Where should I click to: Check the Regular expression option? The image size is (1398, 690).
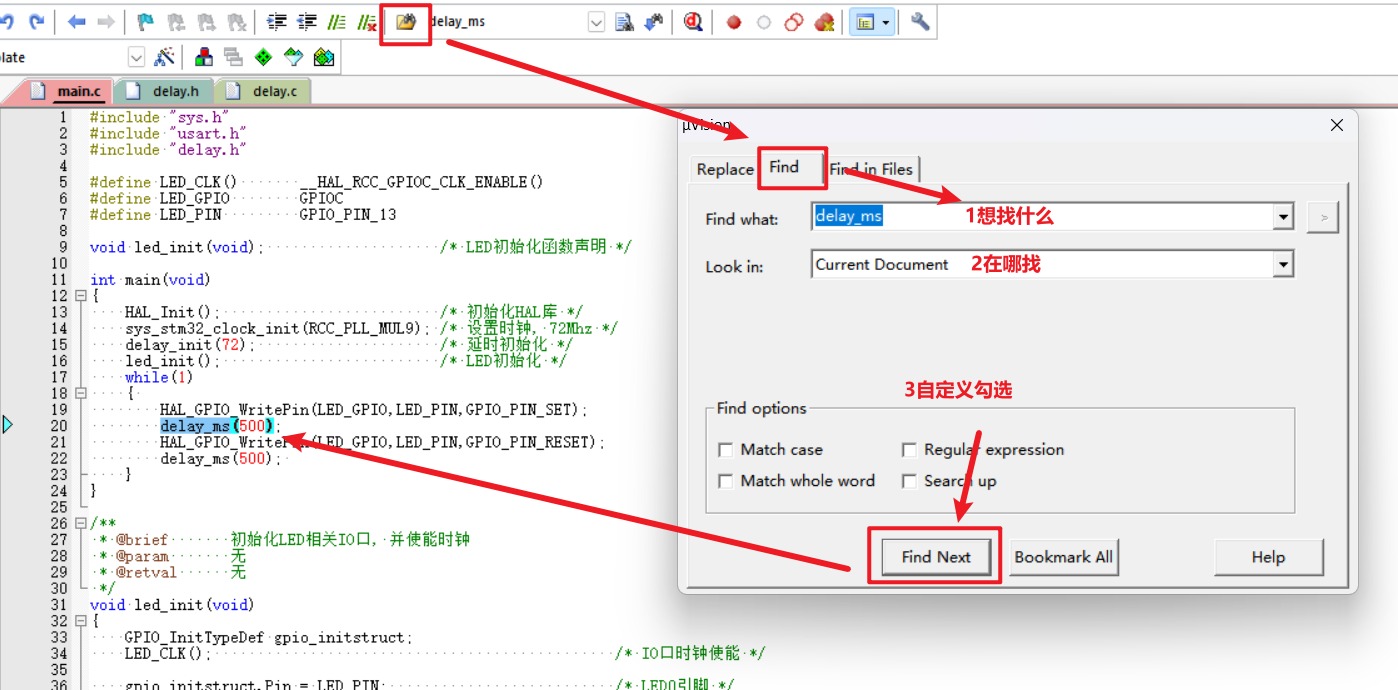909,450
